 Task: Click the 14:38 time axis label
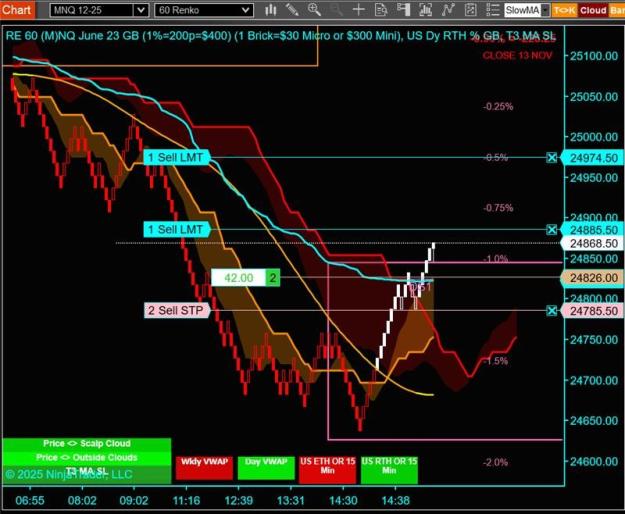pos(395,500)
